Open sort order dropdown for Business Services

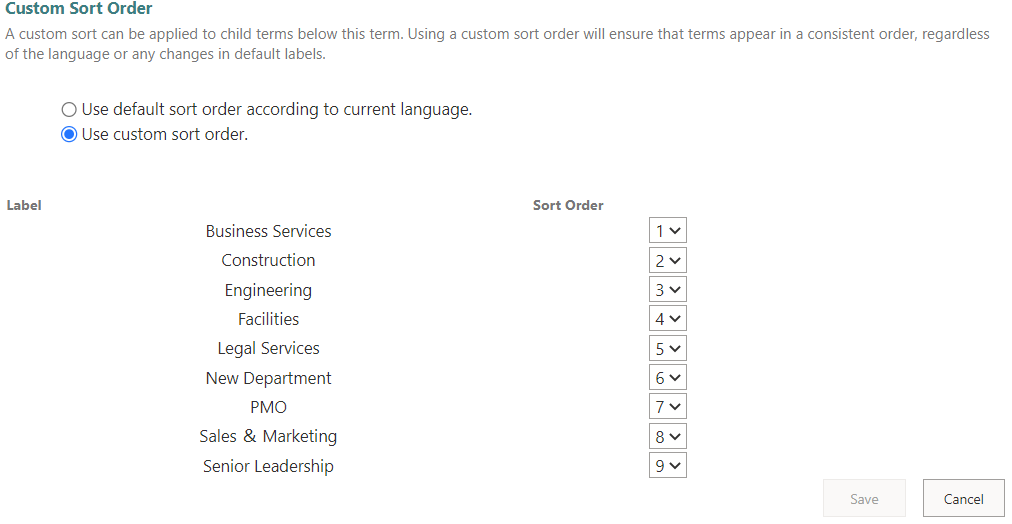coord(667,231)
